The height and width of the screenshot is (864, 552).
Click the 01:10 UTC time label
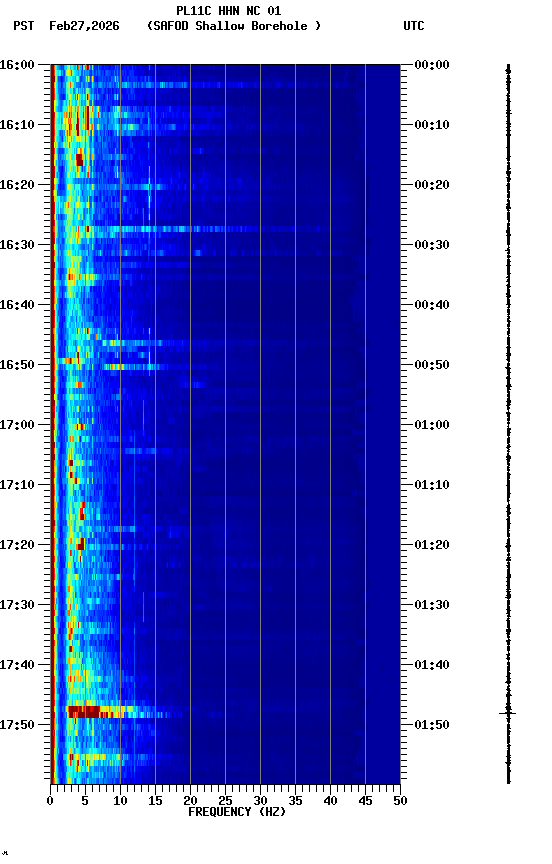point(432,485)
